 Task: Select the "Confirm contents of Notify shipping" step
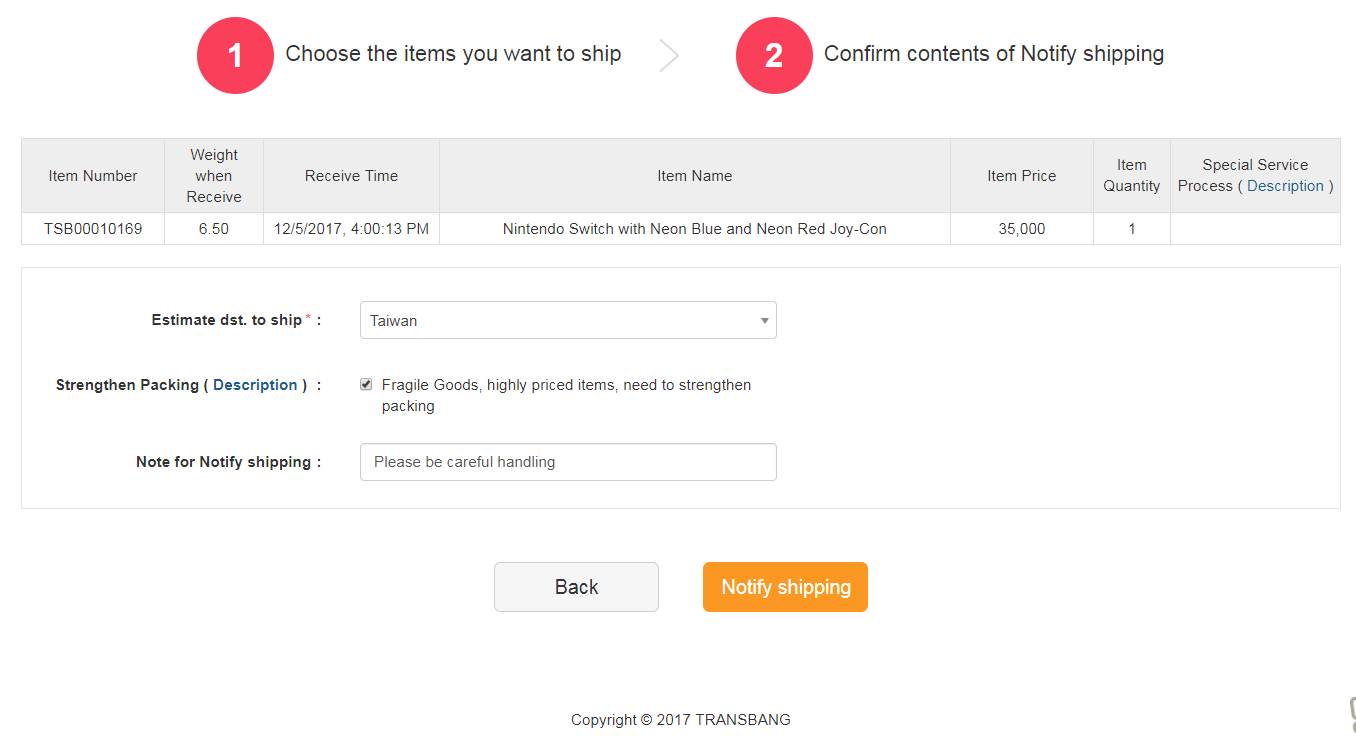click(993, 54)
